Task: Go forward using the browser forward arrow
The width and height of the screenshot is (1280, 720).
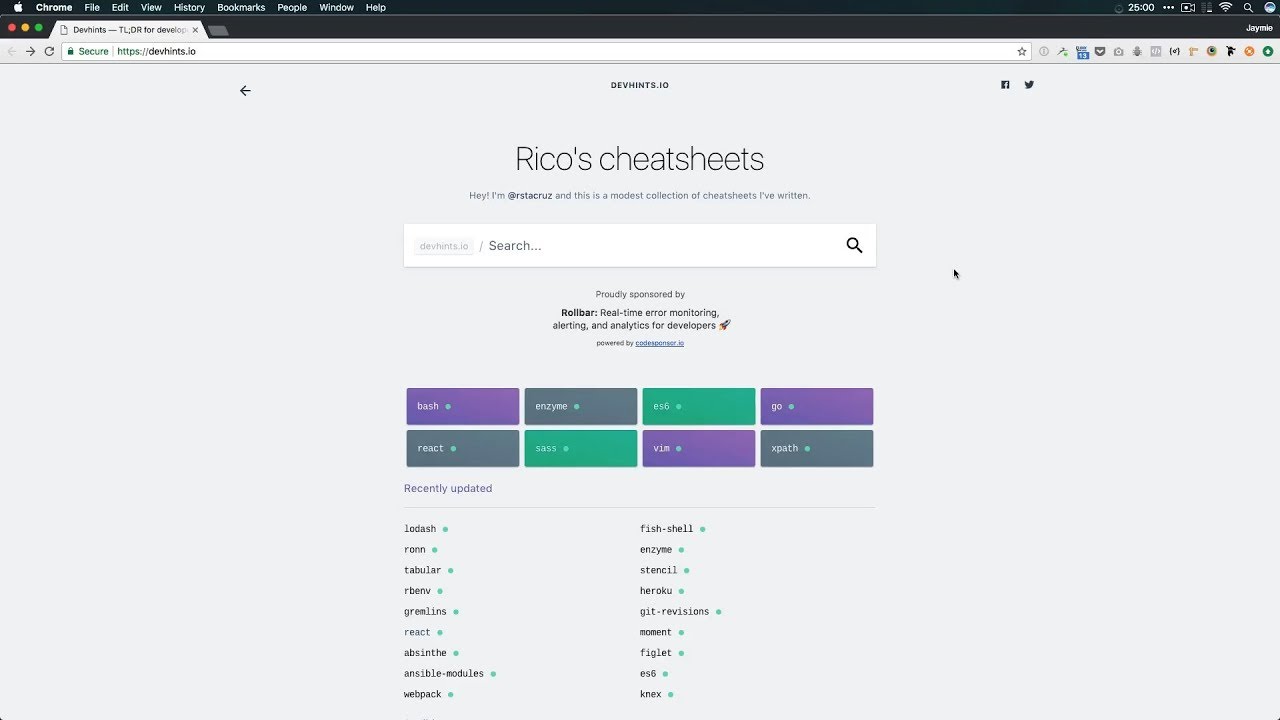Action: click(30, 51)
